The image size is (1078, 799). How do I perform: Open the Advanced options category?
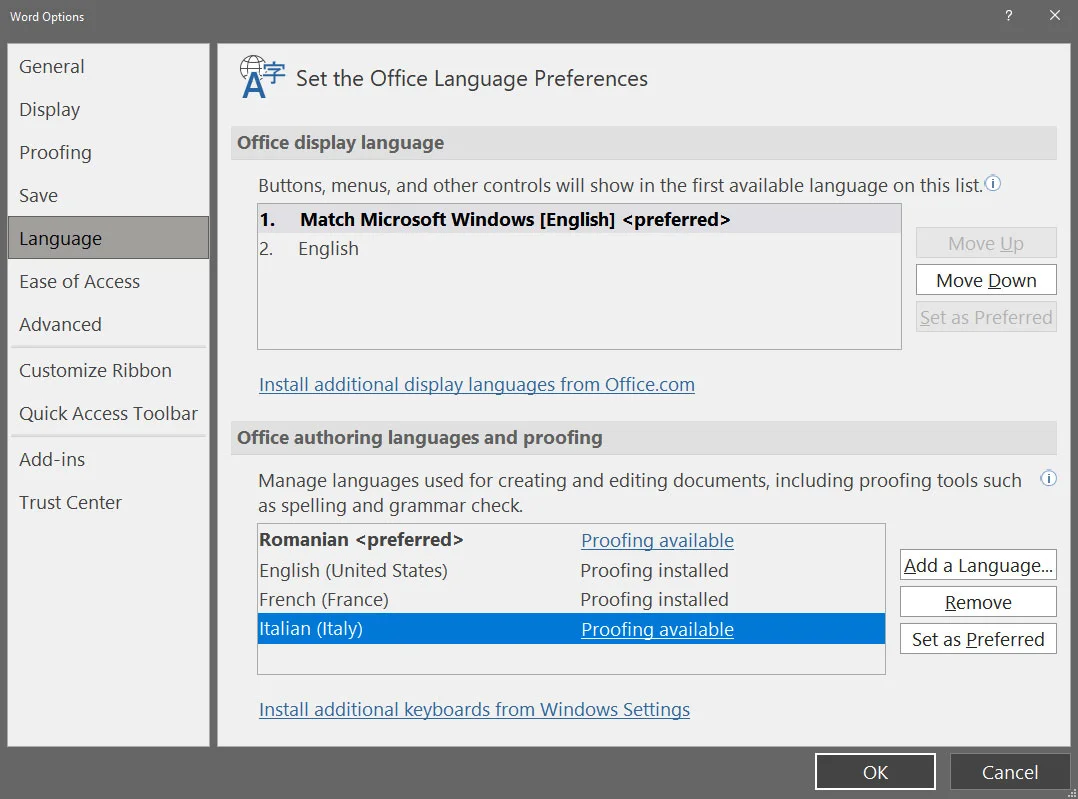[109, 325]
